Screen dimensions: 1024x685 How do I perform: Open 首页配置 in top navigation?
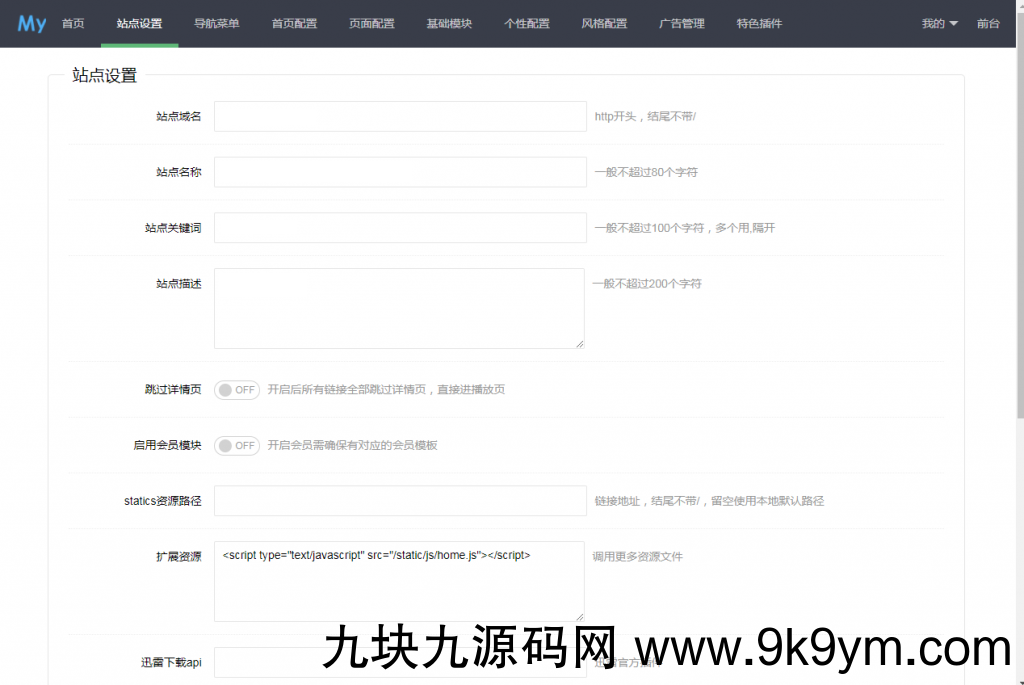click(294, 23)
